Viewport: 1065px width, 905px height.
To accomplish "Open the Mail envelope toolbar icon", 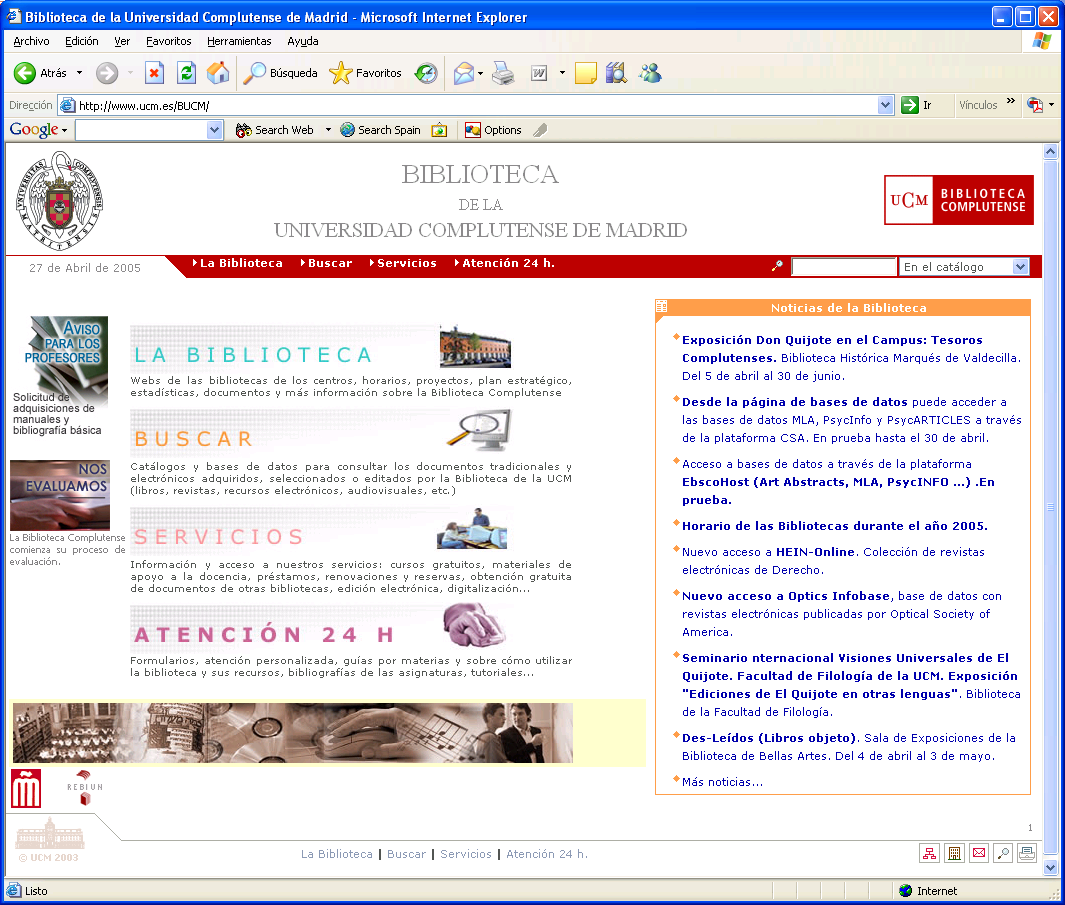I will 464,73.
